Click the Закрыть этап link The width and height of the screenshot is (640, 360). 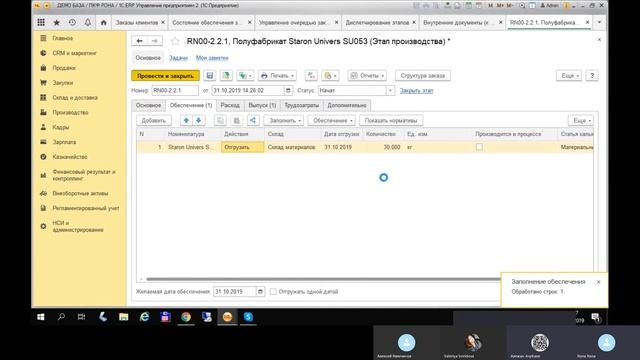click(x=416, y=90)
